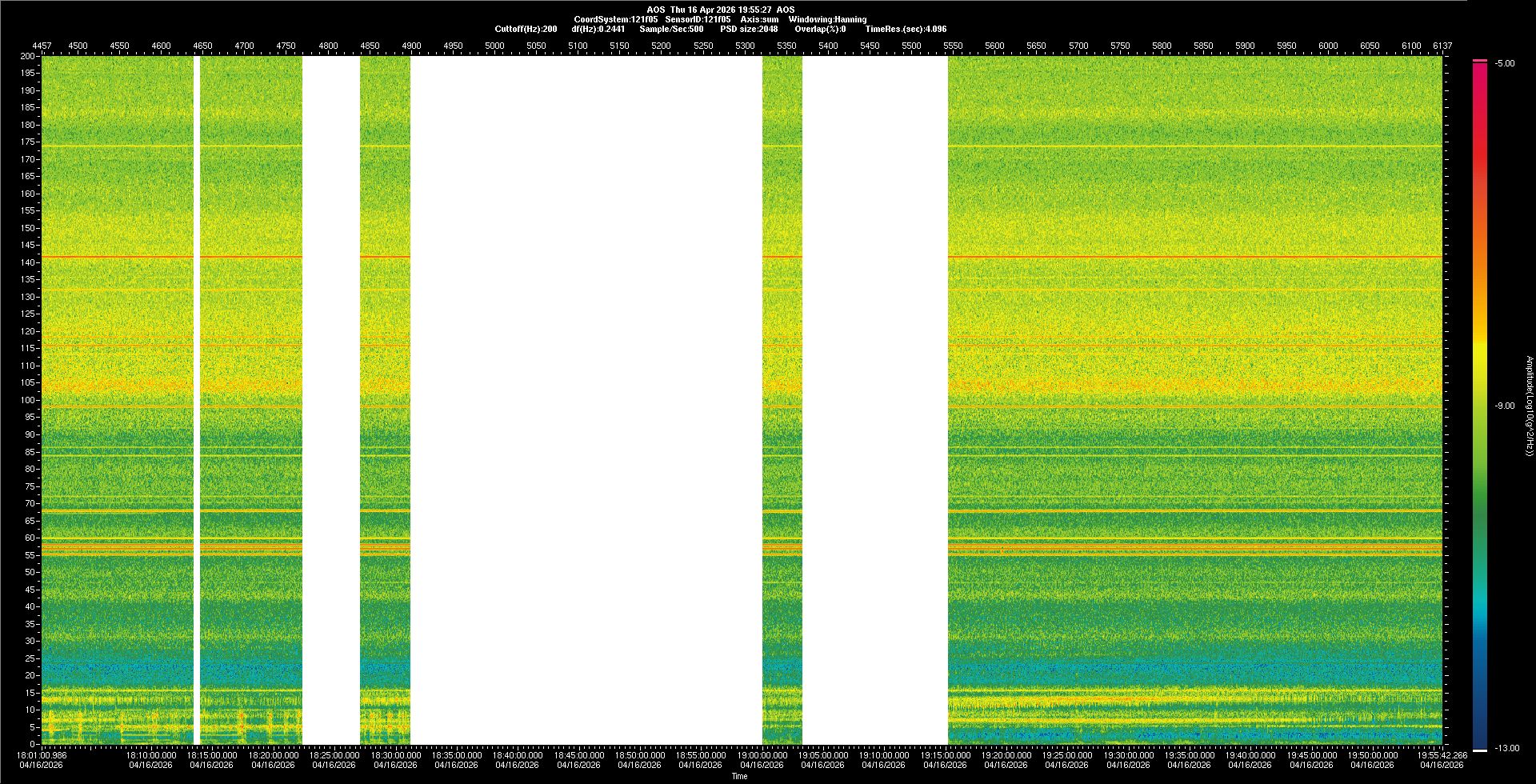Image resolution: width=1536 pixels, height=784 pixels.
Task: Click the 100 Hz frequency axis tick label
Action: tap(28, 400)
